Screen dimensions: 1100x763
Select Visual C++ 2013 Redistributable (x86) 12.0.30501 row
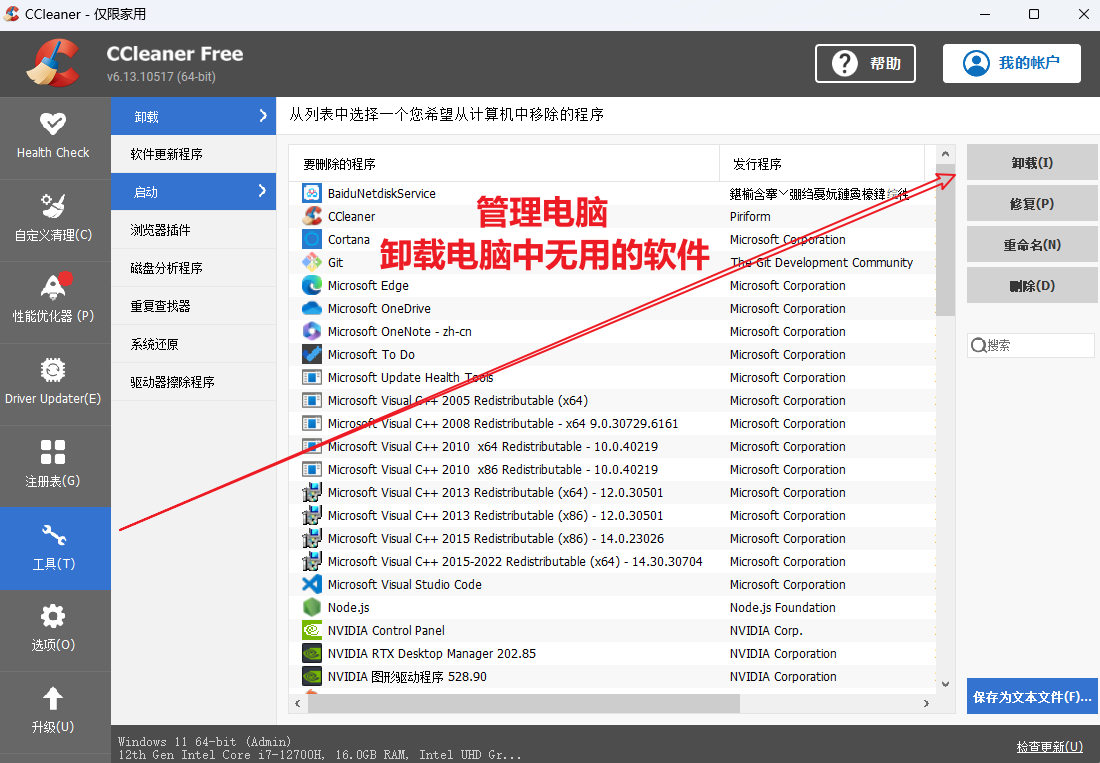point(612,515)
